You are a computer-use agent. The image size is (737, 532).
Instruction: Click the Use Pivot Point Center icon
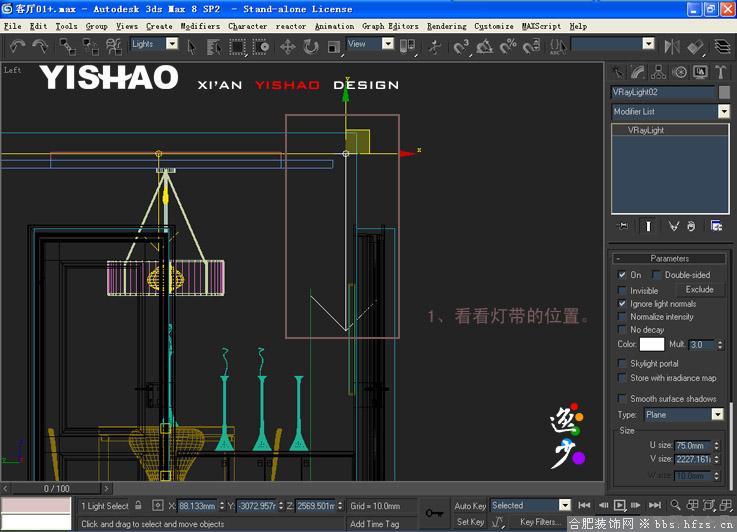click(x=408, y=46)
